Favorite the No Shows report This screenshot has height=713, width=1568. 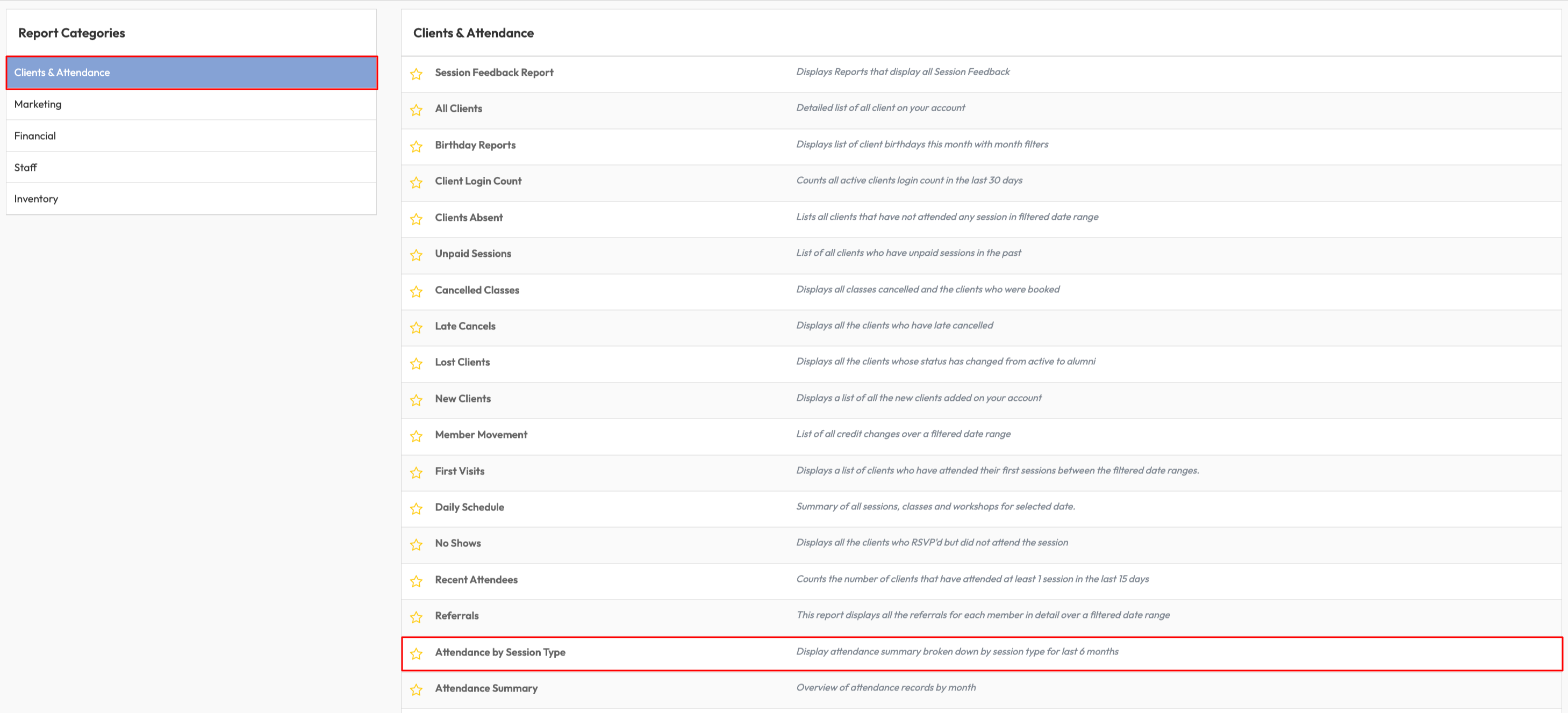[x=417, y=544]
